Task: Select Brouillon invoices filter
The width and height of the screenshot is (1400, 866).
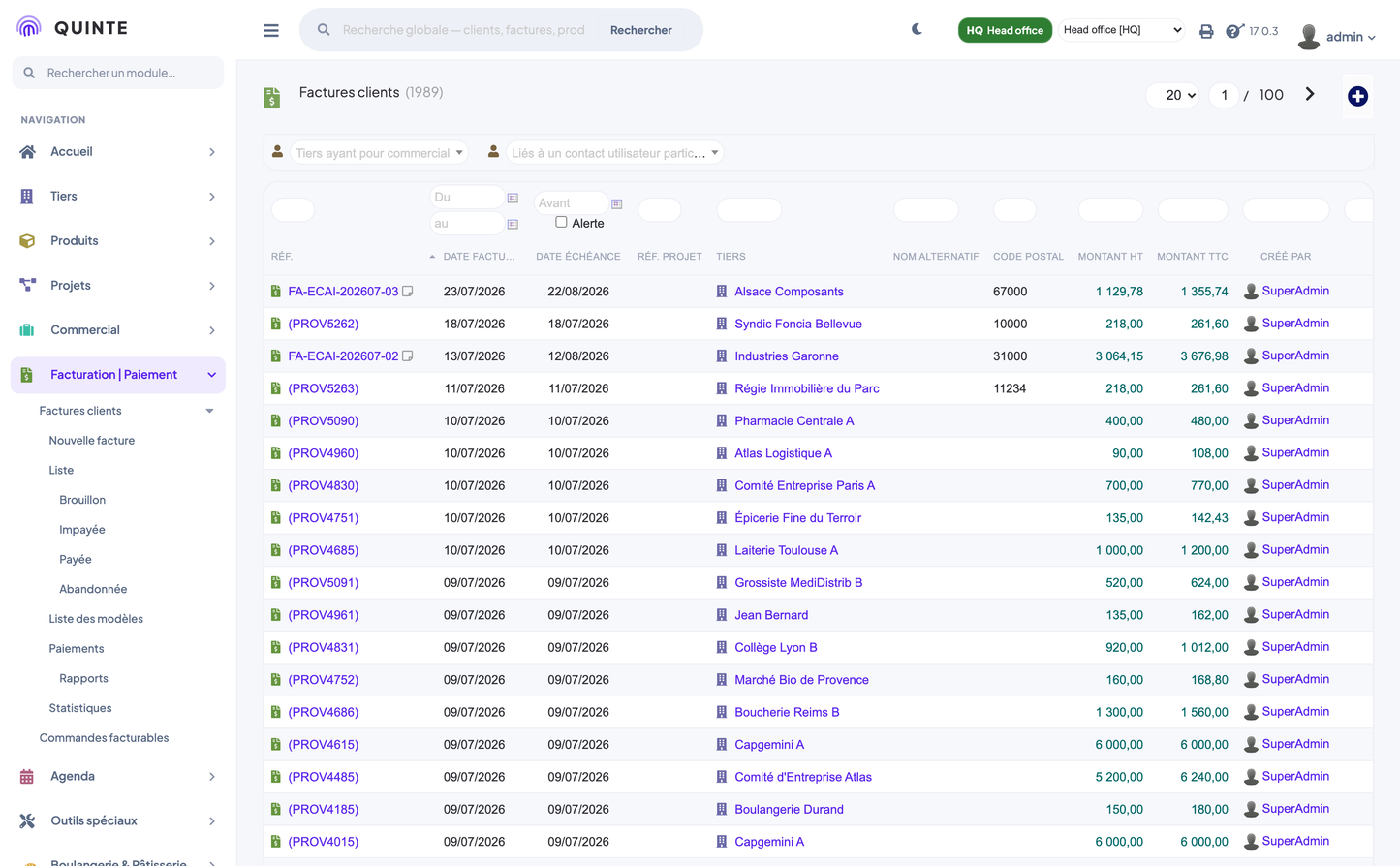Action: 82,500
